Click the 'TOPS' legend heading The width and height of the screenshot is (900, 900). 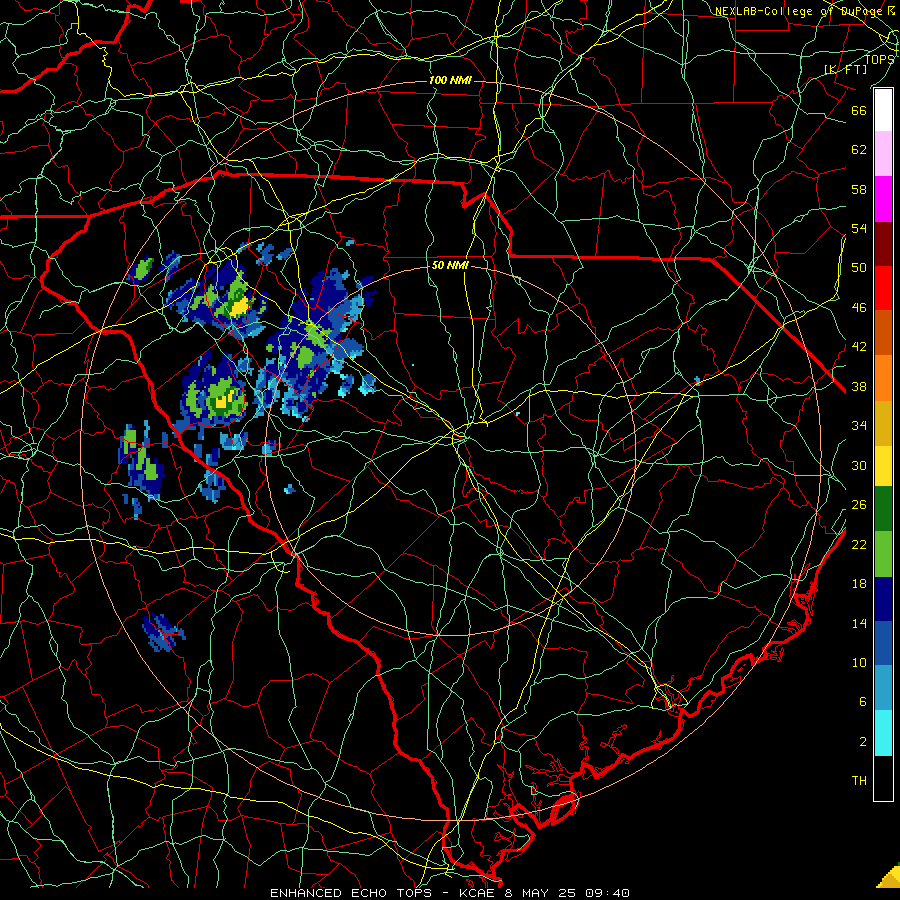coord(879,59)
